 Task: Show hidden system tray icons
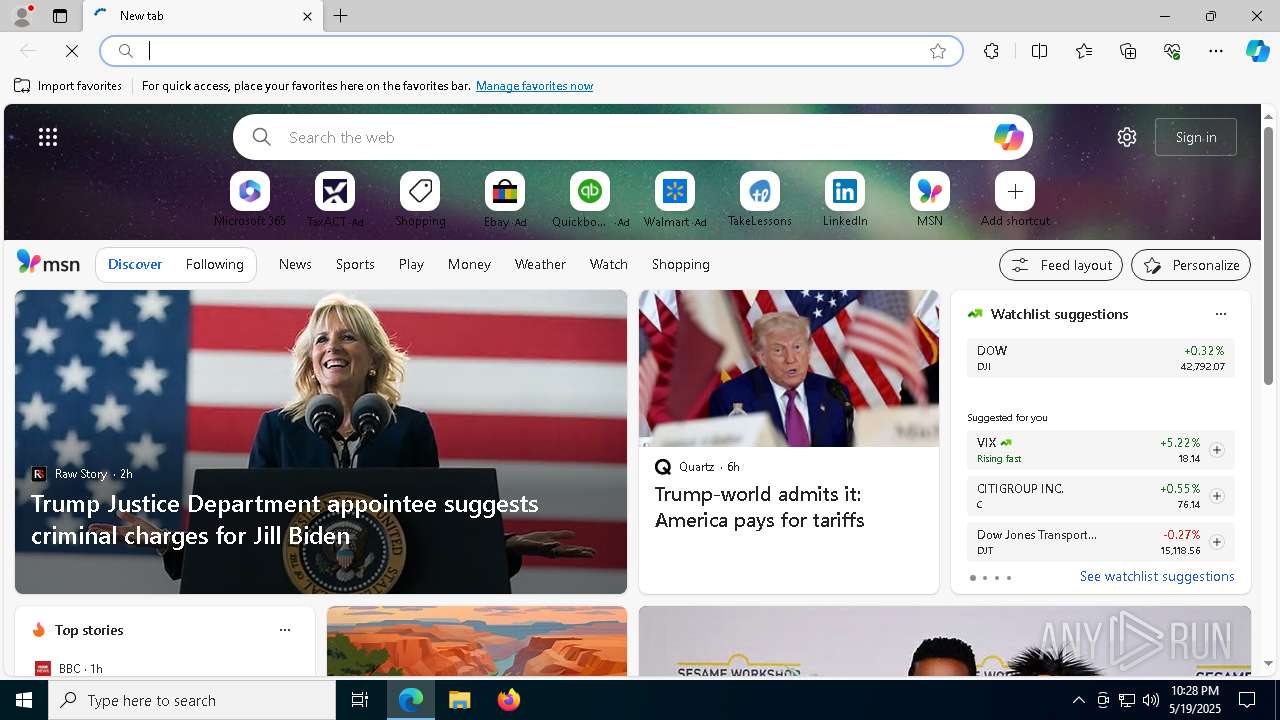pyautogui.click(x=1078, y=700)
